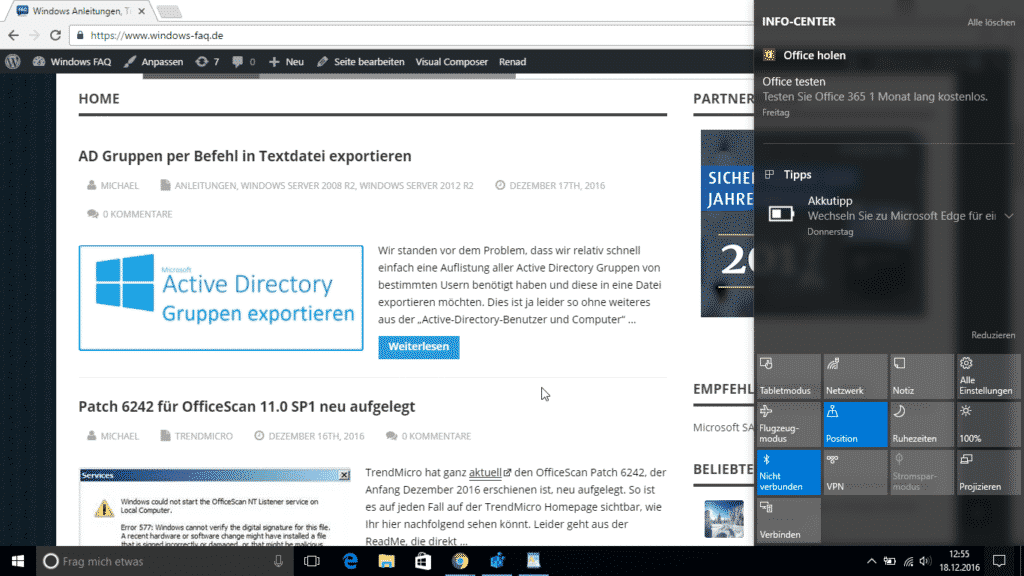
Task: Open the Windows Store taskbar icon
Action: tap(423, 561)
